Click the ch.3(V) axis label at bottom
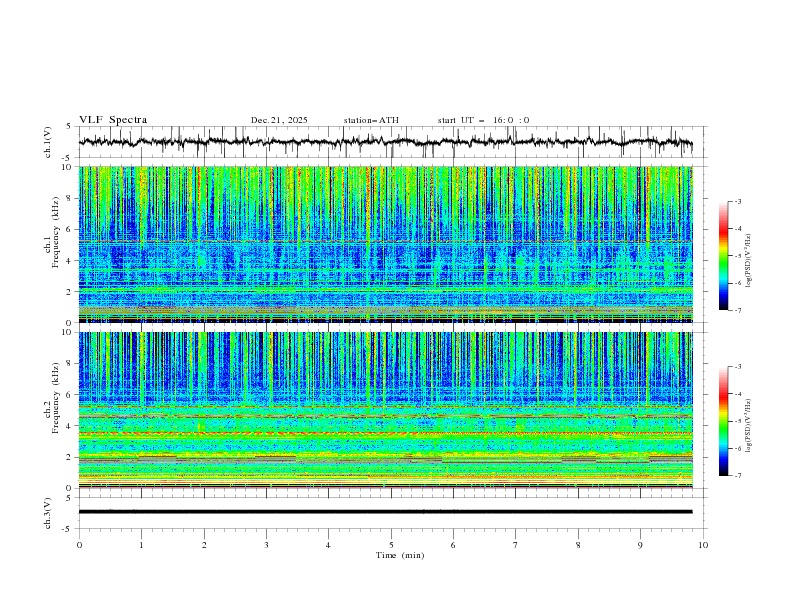Screen dimensions: 792x612 click(x=49, y=511)
